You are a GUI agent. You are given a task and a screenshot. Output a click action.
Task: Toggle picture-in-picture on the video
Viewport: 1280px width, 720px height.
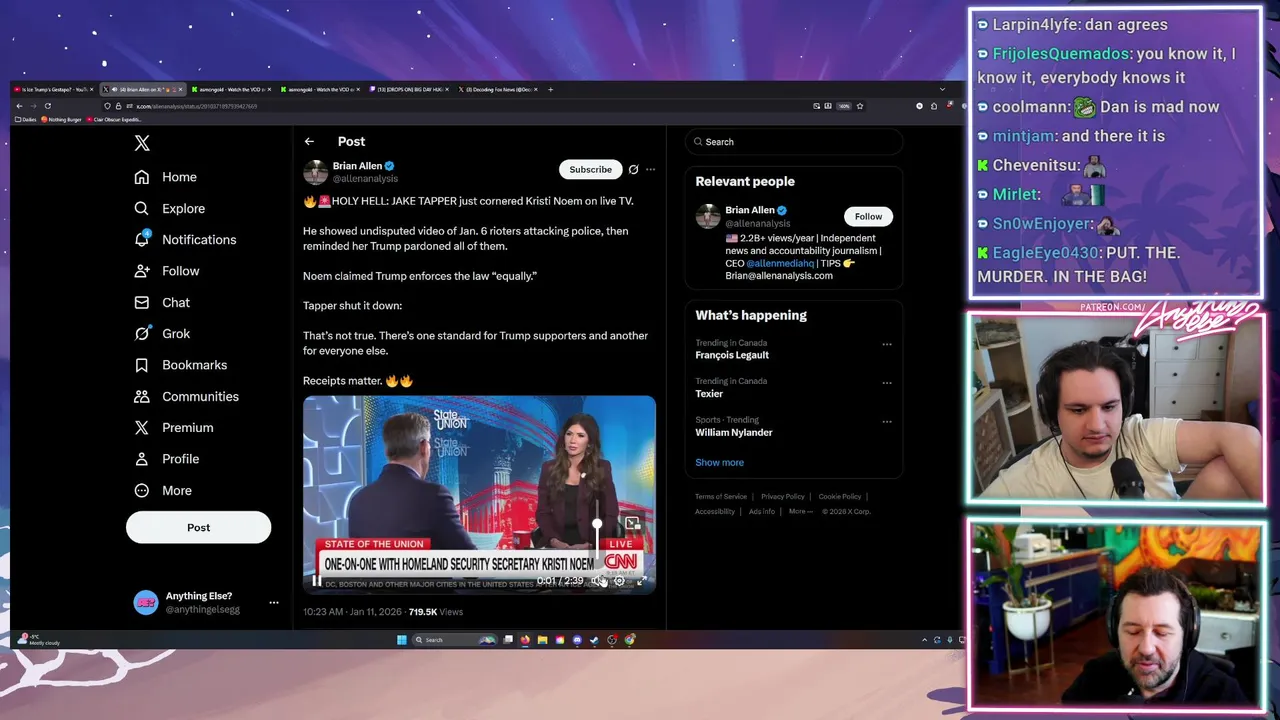(632, 523)
